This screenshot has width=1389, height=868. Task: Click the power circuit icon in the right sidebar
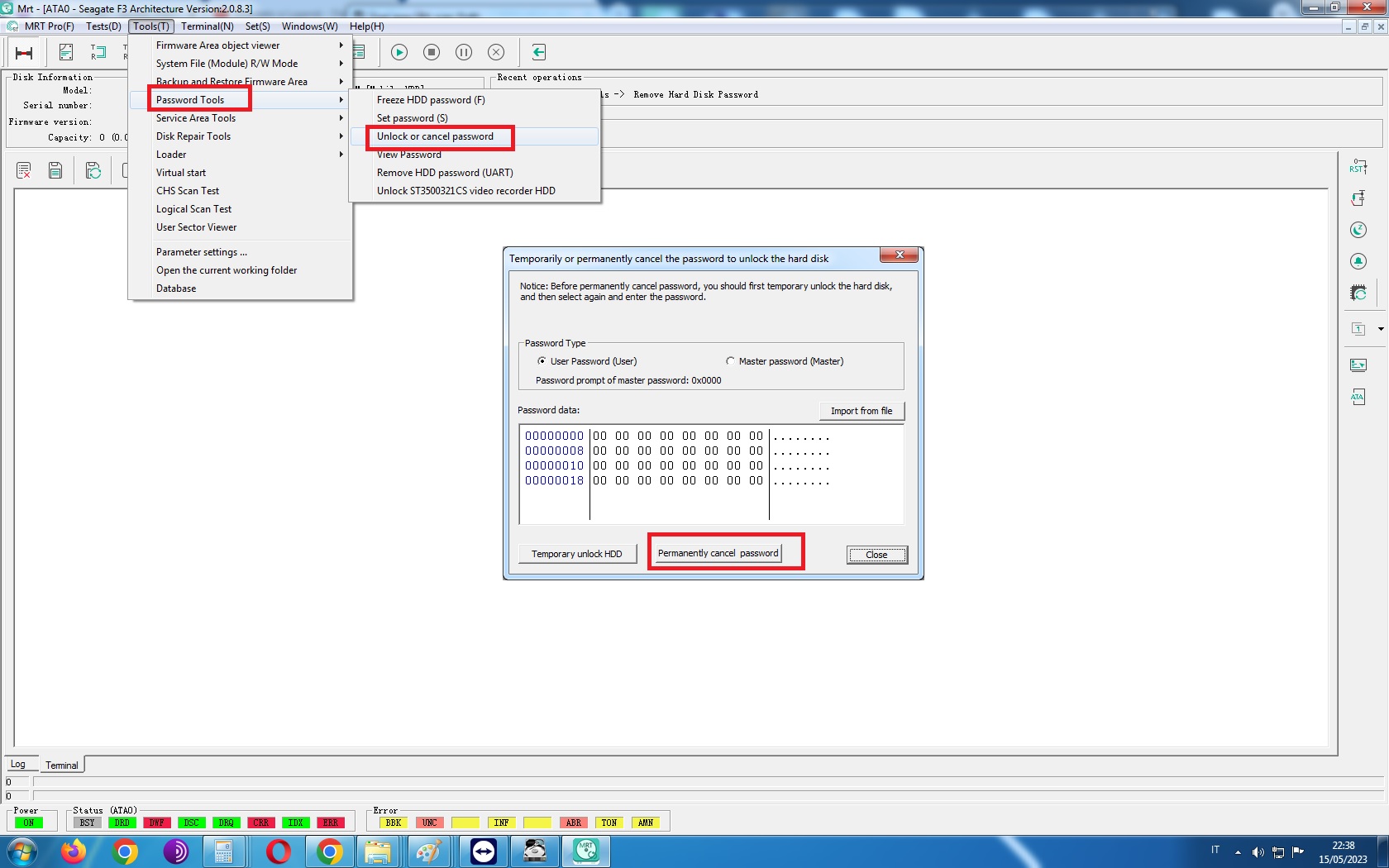click(1358, 198)
